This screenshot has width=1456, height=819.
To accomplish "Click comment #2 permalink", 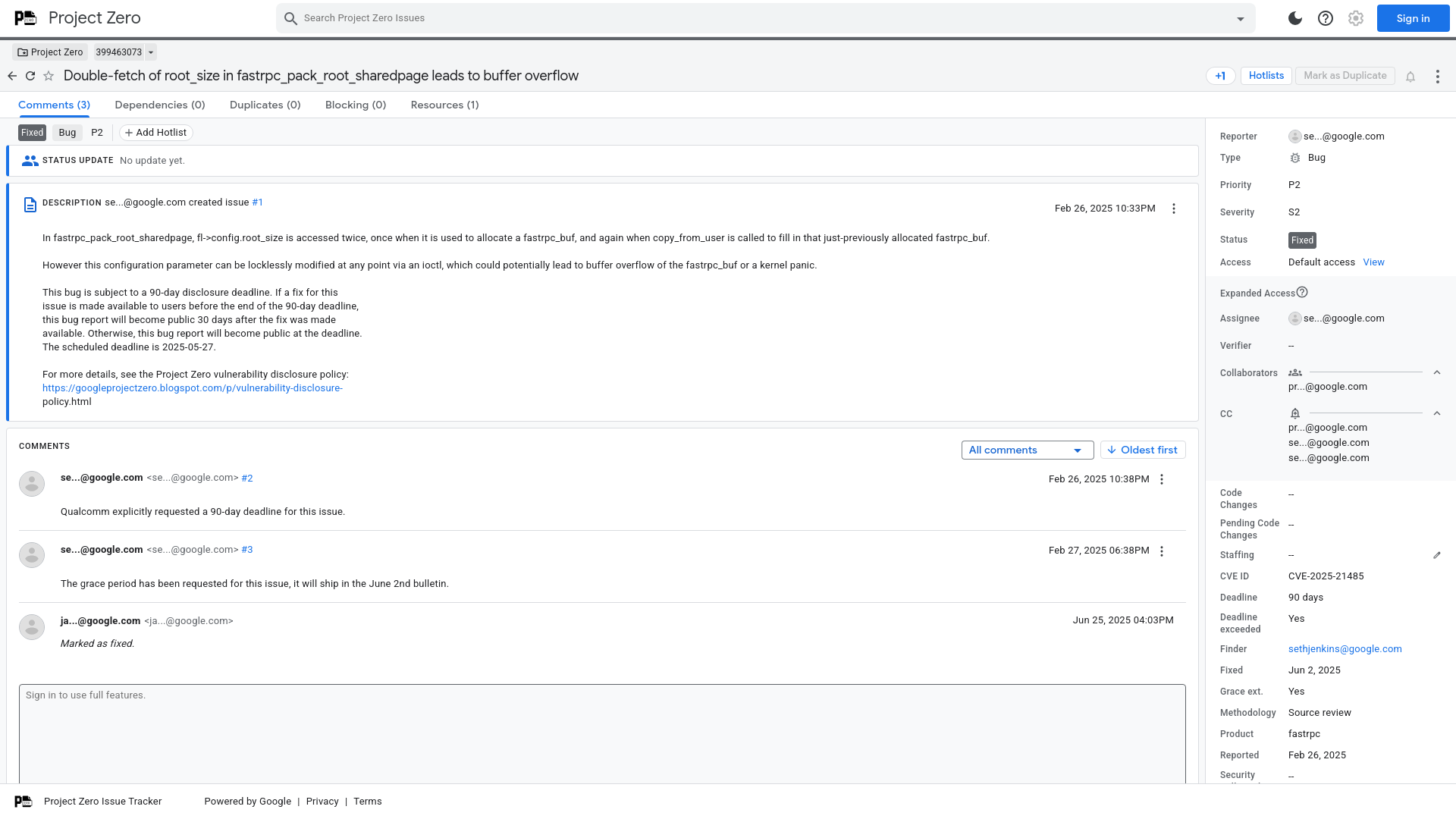I will click(x=247, y=478).
